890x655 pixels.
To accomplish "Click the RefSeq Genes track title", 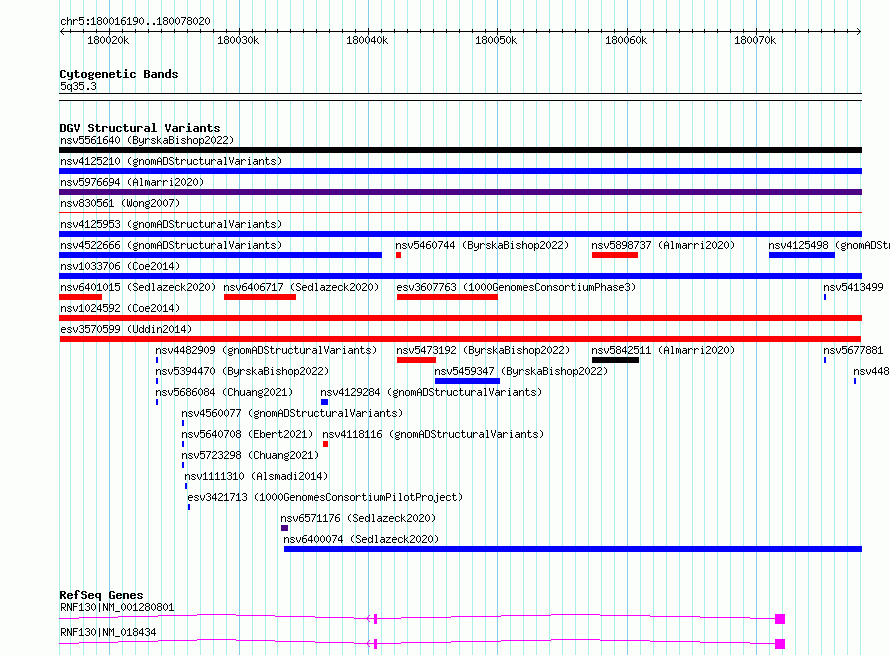I will click(101, 595).
